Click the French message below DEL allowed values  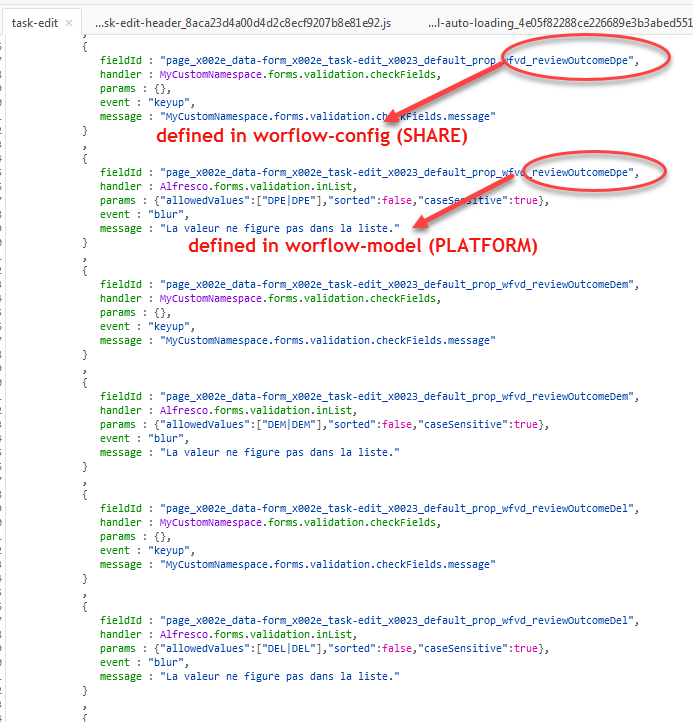280,676
